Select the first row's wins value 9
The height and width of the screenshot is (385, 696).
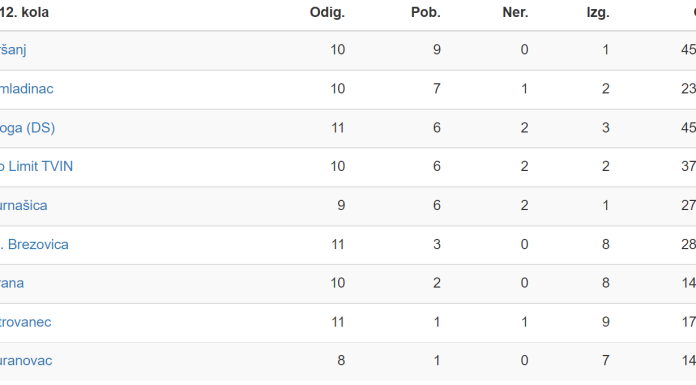click(437, 50)
